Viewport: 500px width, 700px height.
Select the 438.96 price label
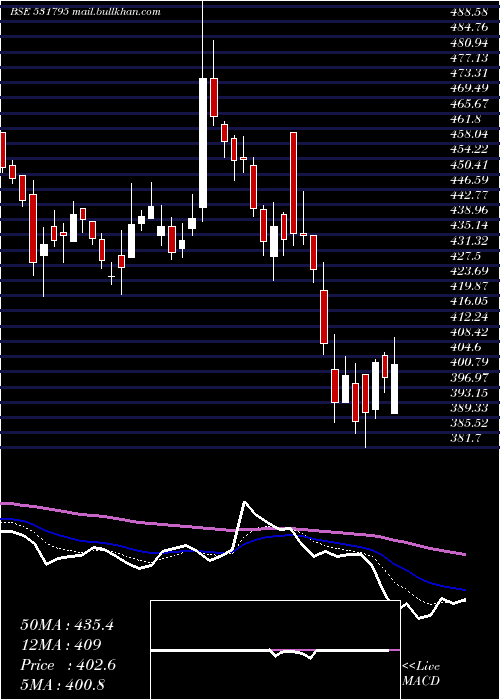[469, 210]
